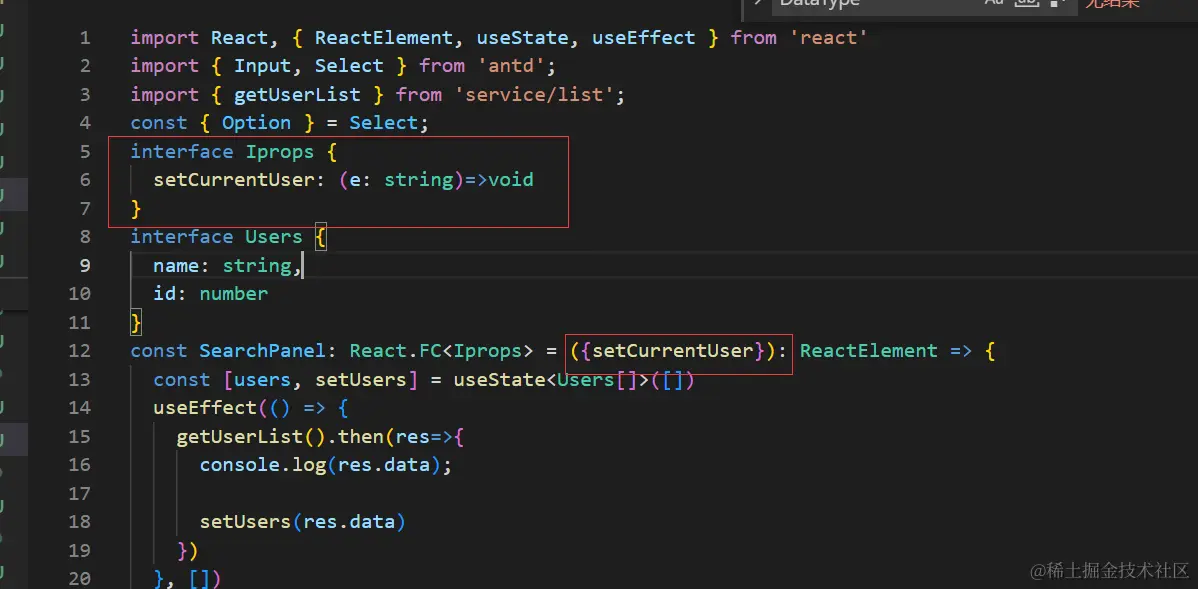Click 'then' on line 15
1198x589 pixels.
[361, 436]
